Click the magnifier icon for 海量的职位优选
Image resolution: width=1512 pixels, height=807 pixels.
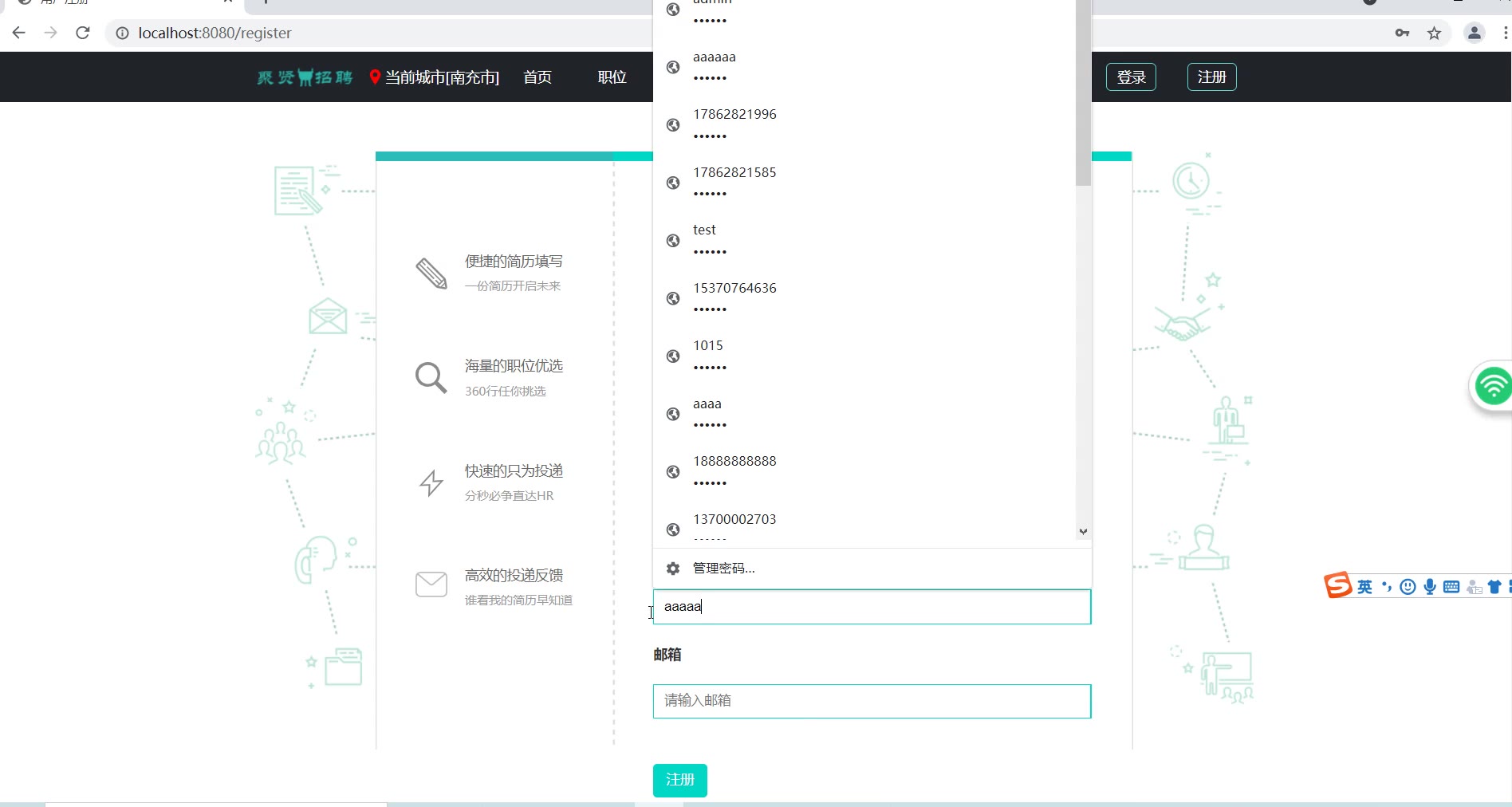431,378
